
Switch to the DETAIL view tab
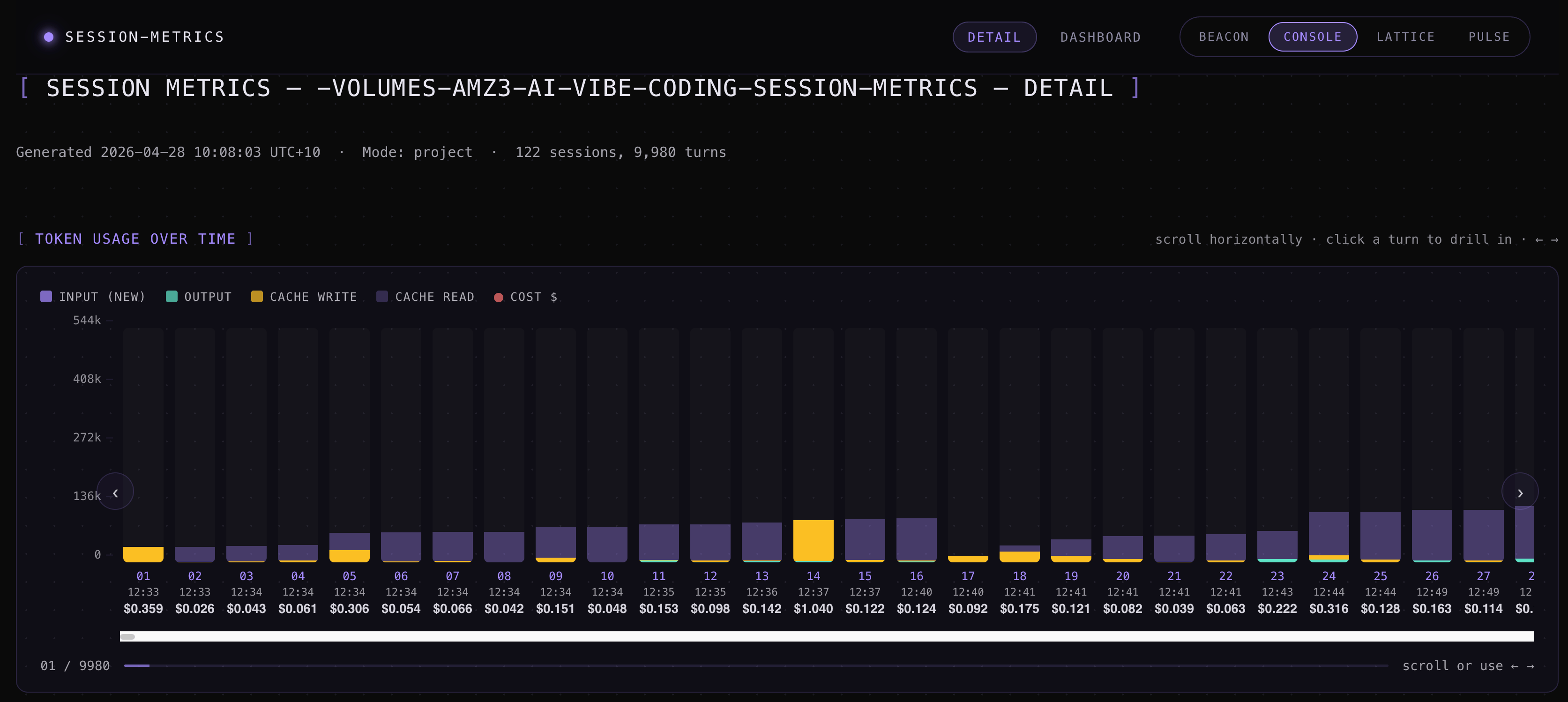click(994, 37)
